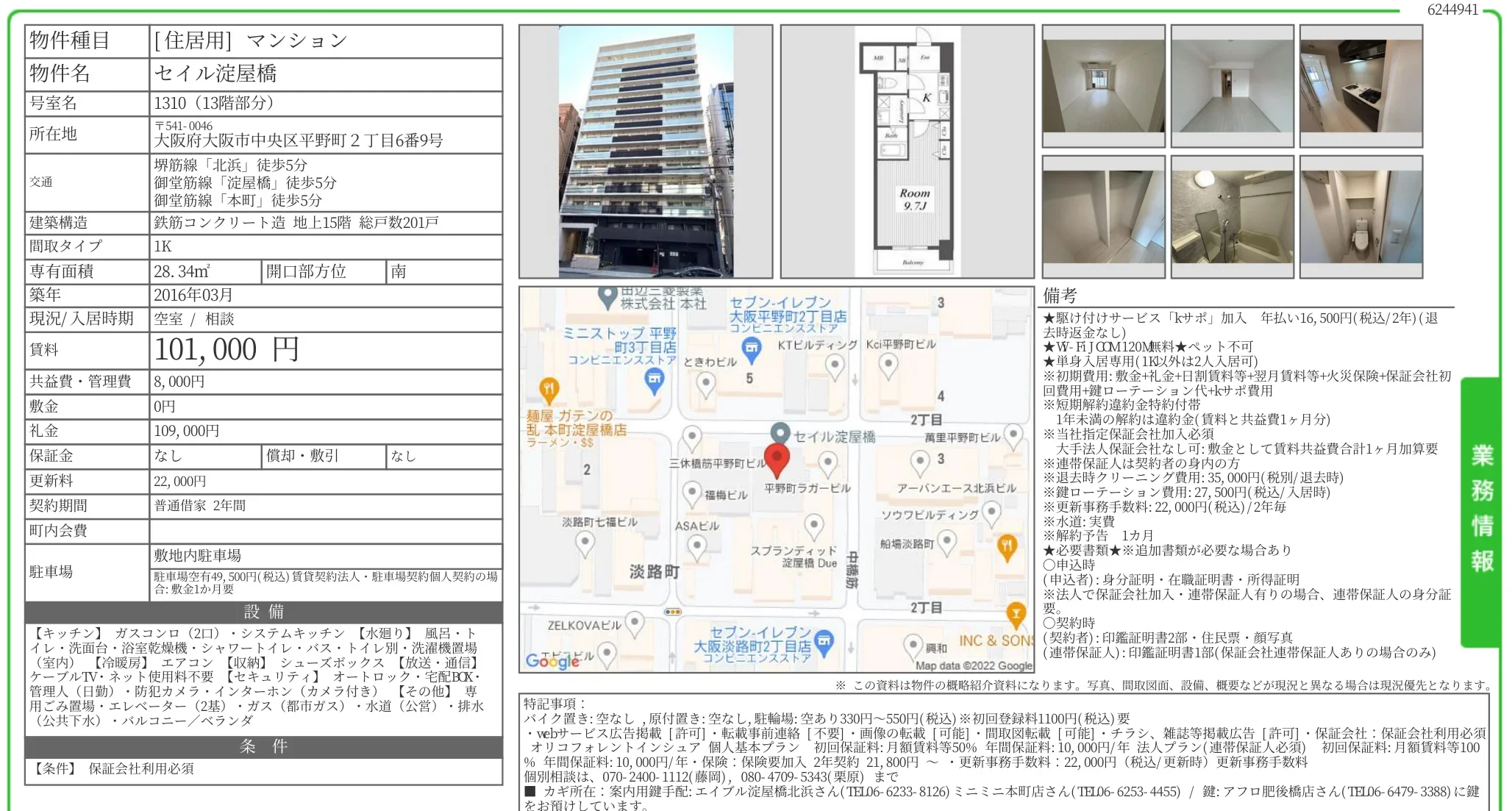1512x811 pixels.
Task: Open the floor plan image
Action: tap(907, 151)
